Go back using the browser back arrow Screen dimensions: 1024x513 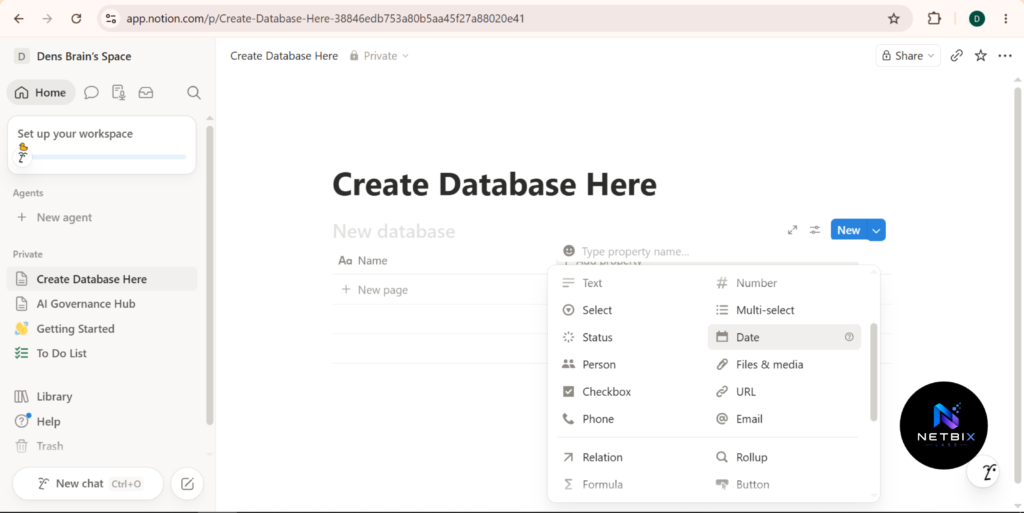pyautogui.click(x=18, y=18)
